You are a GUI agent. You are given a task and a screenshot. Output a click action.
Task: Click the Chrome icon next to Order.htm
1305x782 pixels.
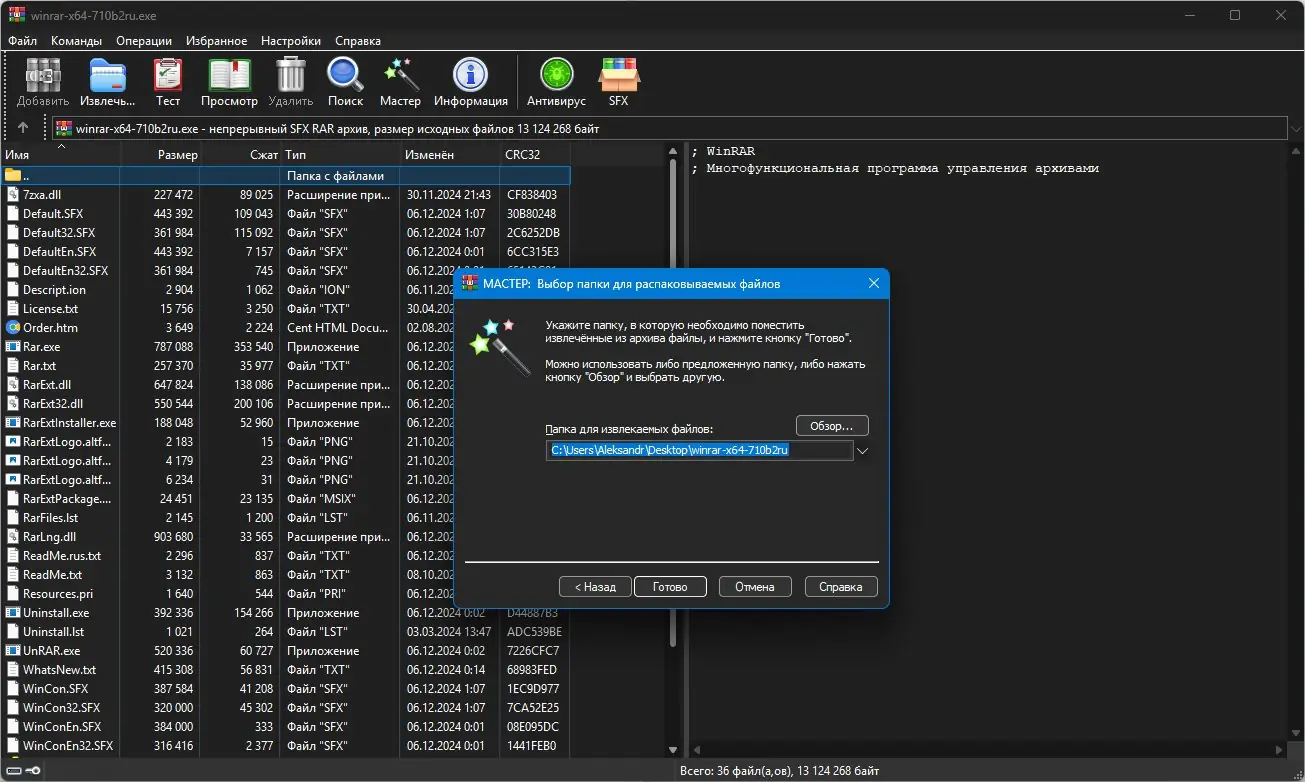13,328
